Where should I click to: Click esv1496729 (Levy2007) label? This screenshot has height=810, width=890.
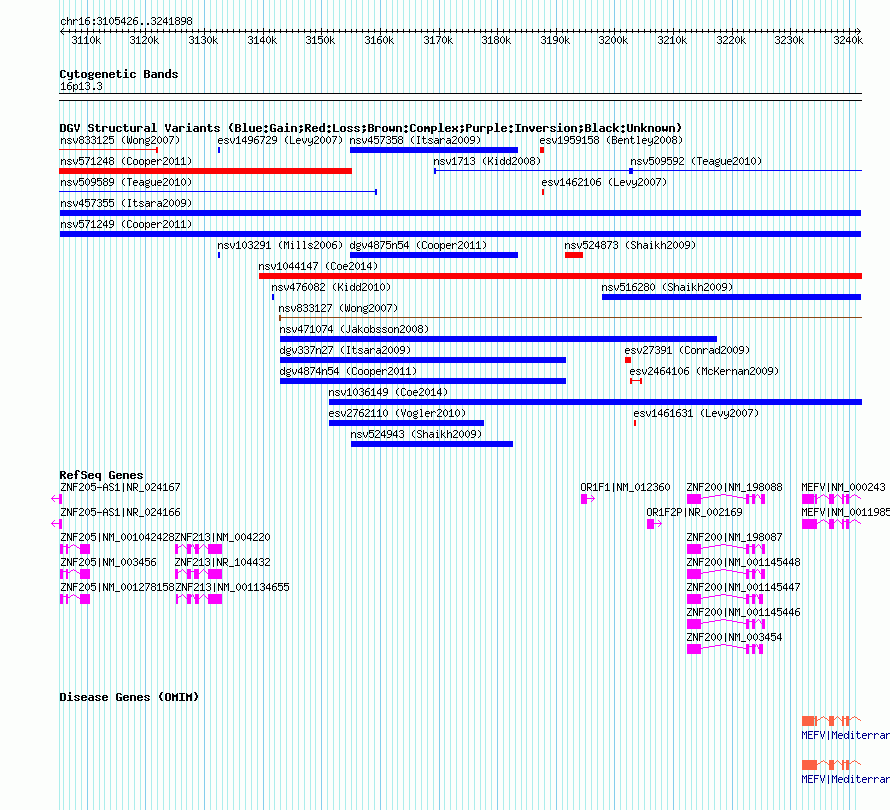tap(280, 140)
